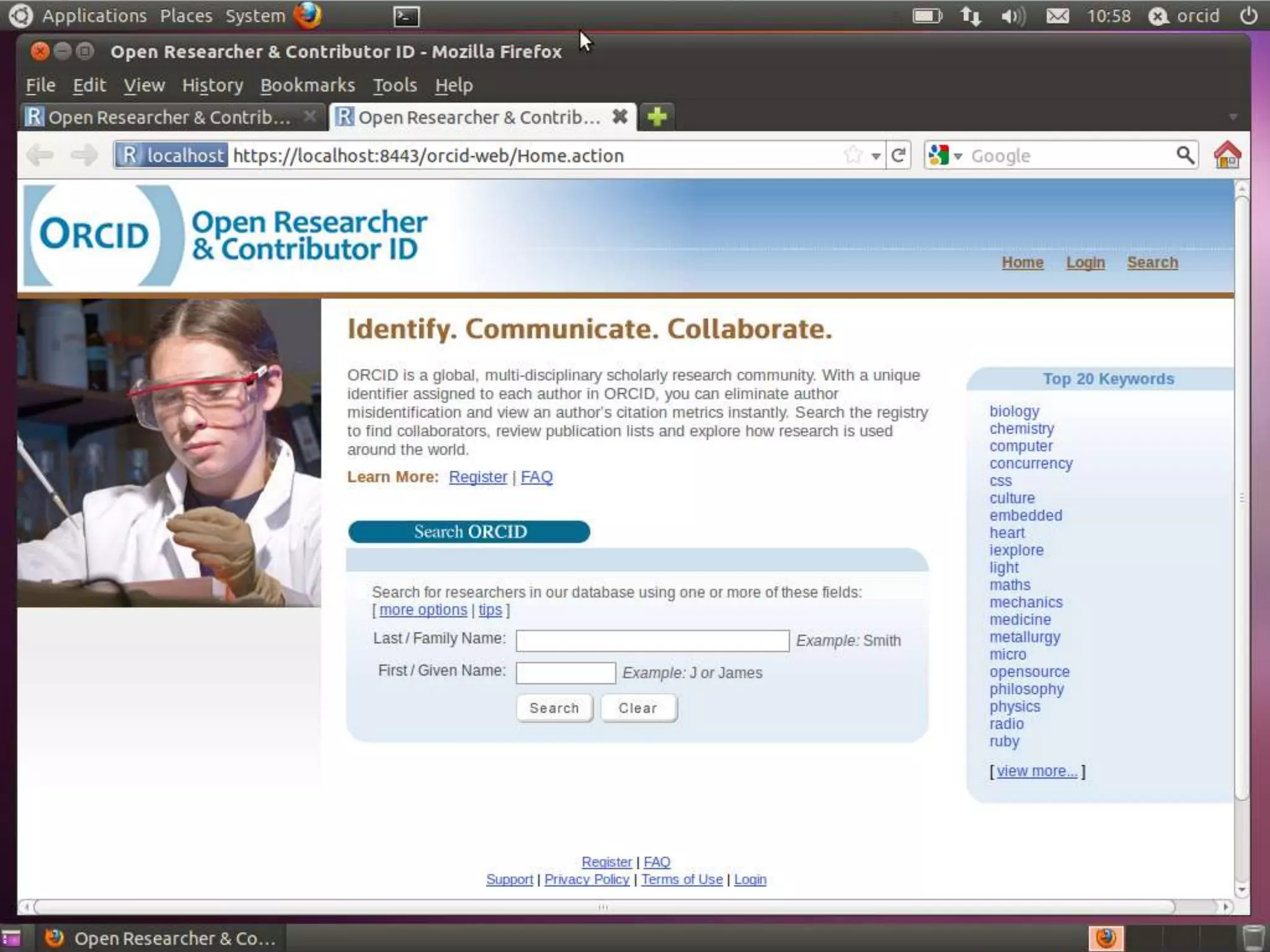Image resolution: width=1270 pixels, height=952 pixels.
Task: Open new tab with plus icon
Action: coord(657,117)
